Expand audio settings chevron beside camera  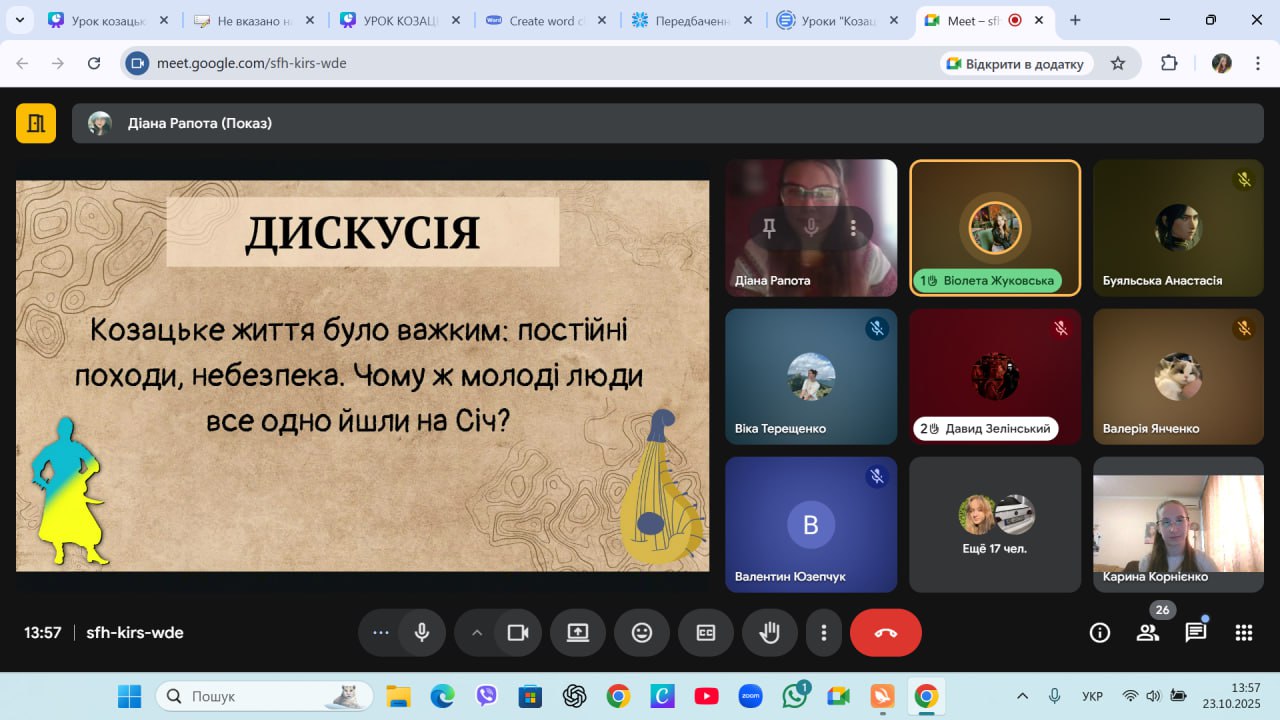coord(476,633)
